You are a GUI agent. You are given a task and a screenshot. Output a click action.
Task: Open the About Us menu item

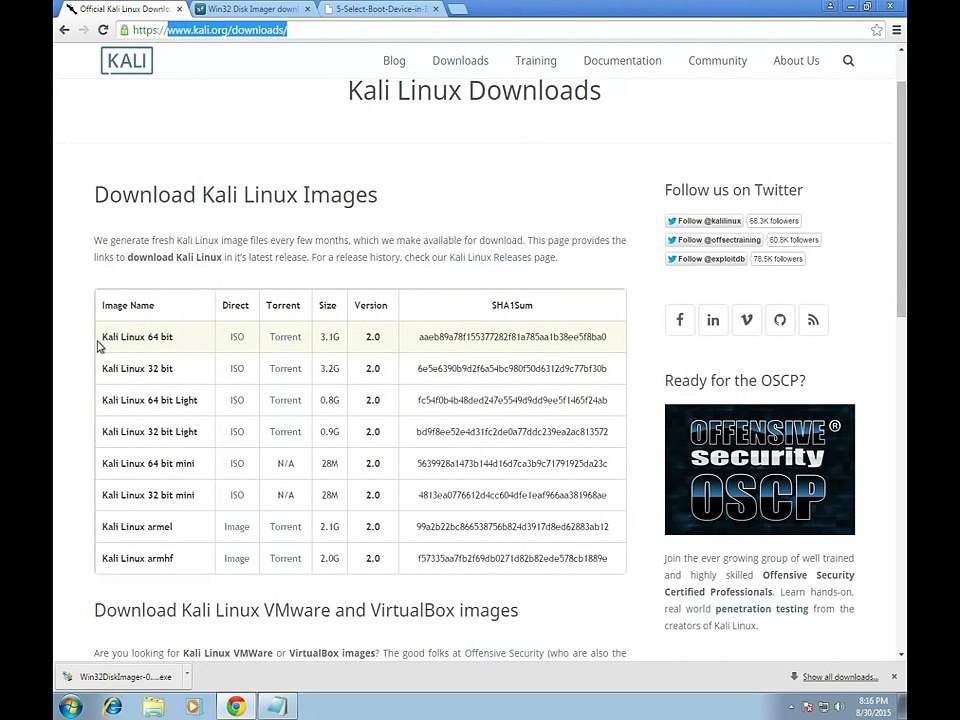(796, 61)
